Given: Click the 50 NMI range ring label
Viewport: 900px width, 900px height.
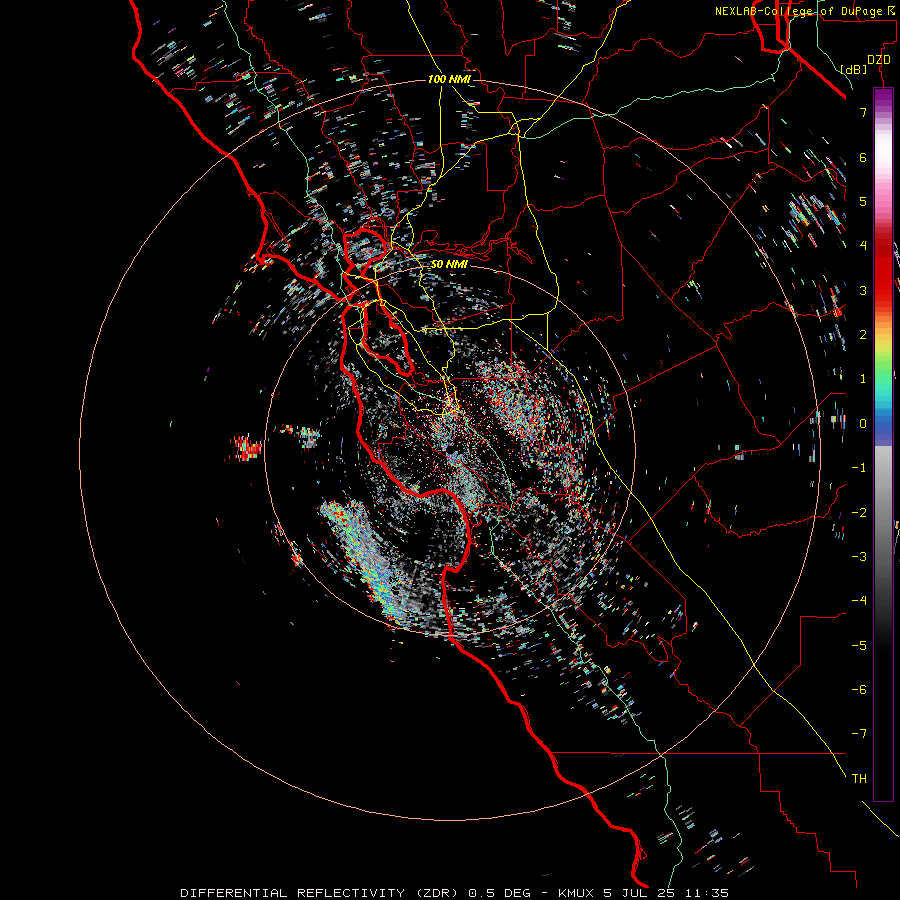Looking at the screenshot, I should [x=449, y=265].
